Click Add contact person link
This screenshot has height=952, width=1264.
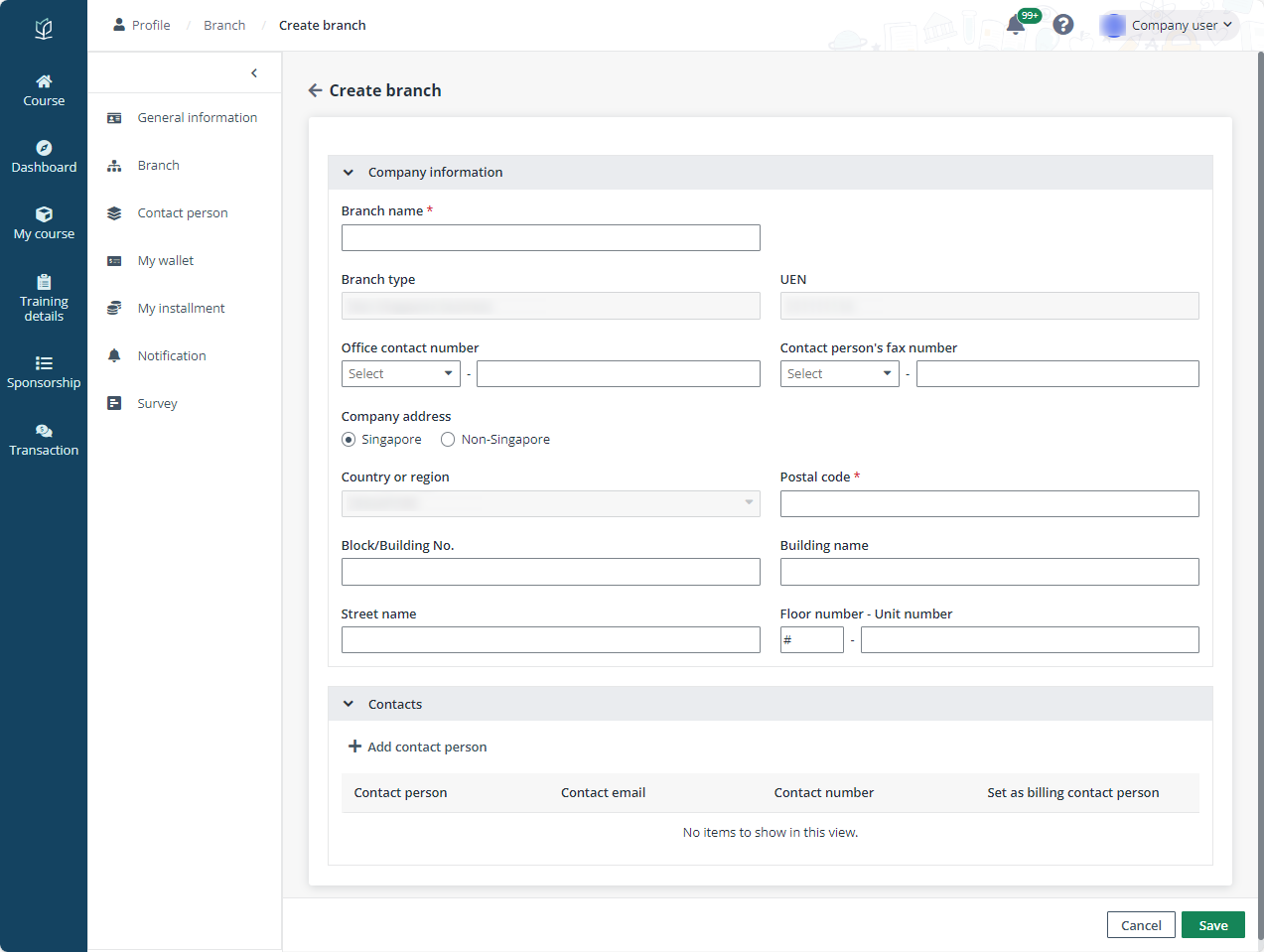[x=417, y=748]
